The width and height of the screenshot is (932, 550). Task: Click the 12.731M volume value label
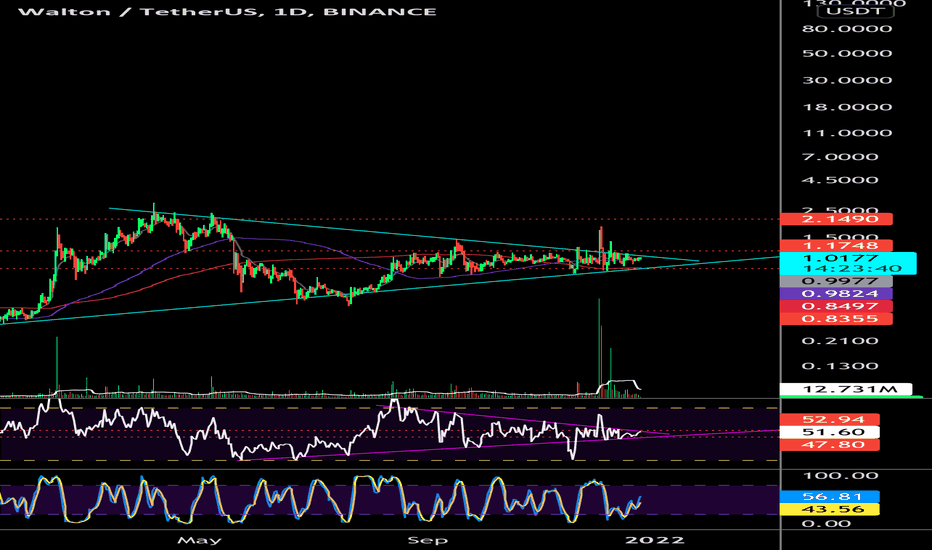846,389
